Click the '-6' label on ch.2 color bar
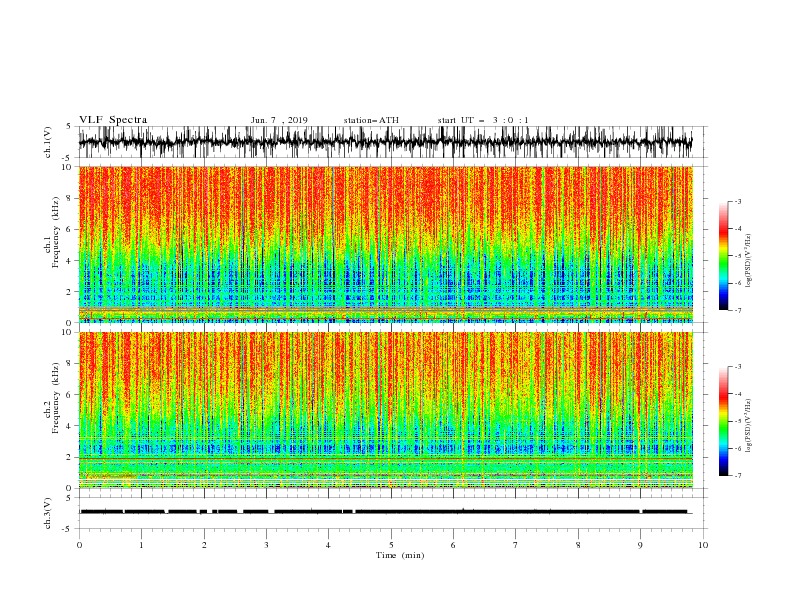792x612 pixels. point(738,448)
